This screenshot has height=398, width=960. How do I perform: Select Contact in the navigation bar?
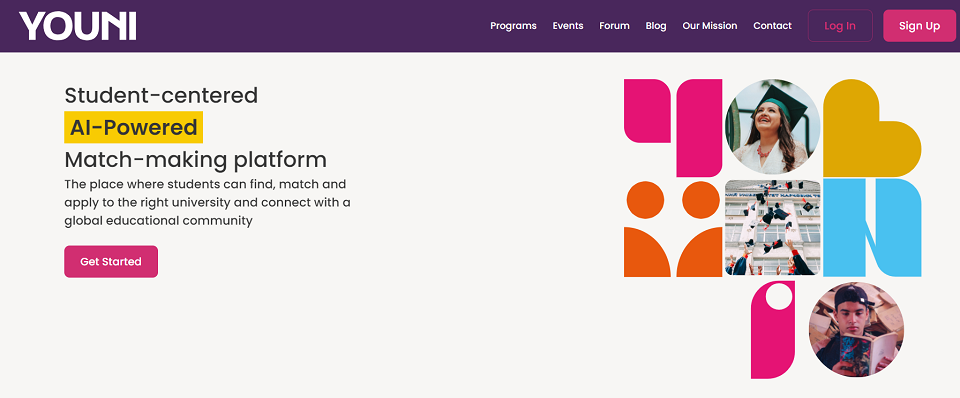[772, 26]
